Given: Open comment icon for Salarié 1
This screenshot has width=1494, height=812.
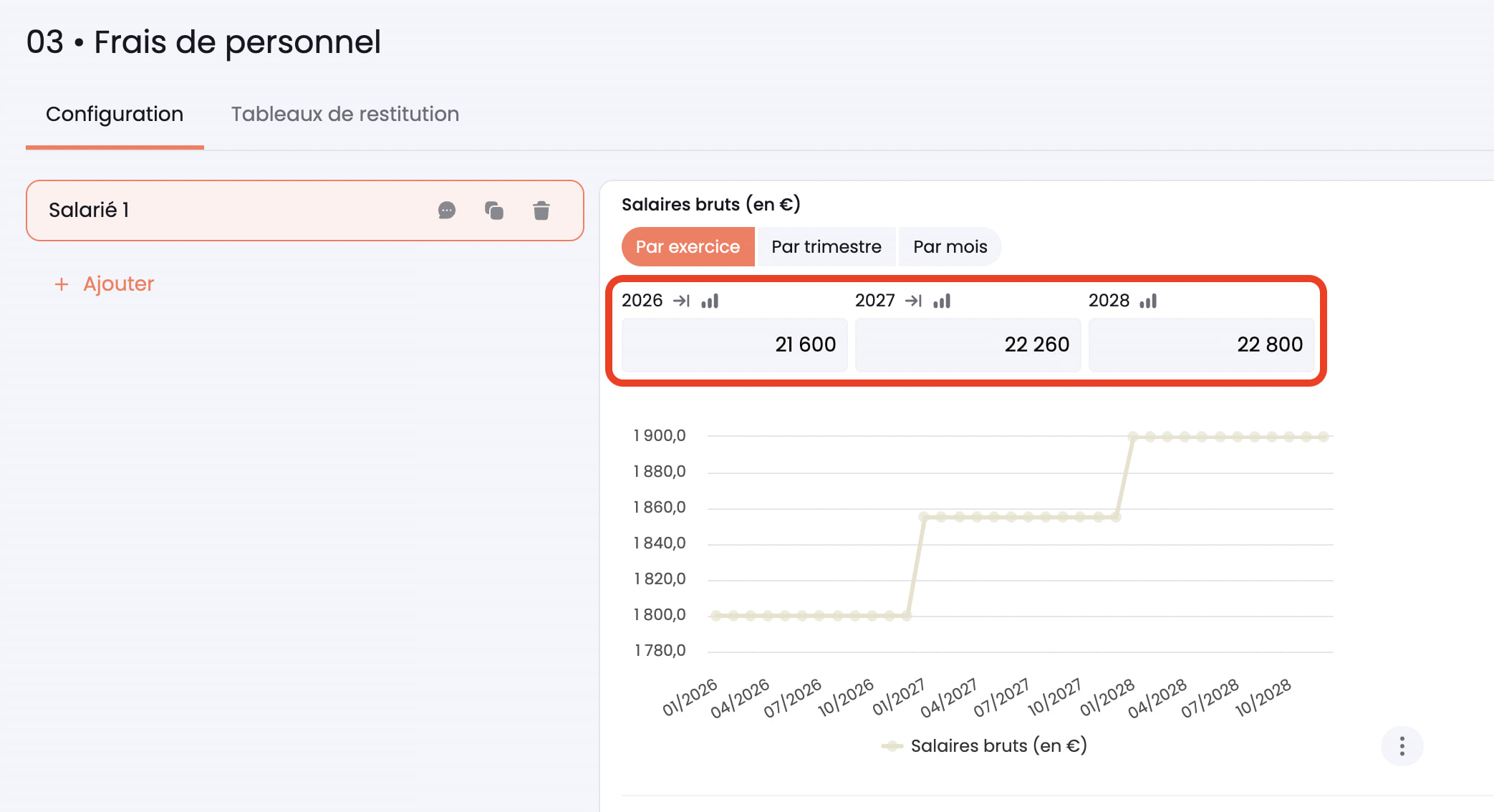Looking at the screenshot, I should click(446, 211).
